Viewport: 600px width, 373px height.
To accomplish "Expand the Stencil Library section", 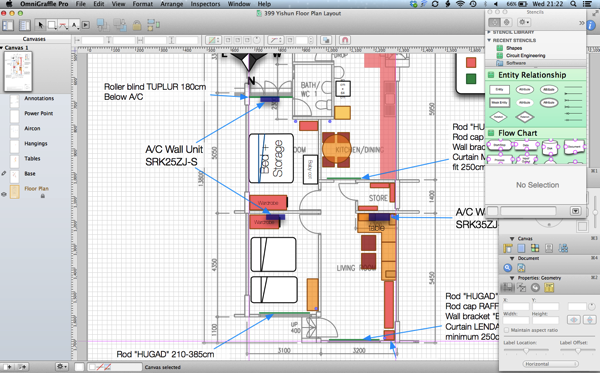I will tap(489, 32).
